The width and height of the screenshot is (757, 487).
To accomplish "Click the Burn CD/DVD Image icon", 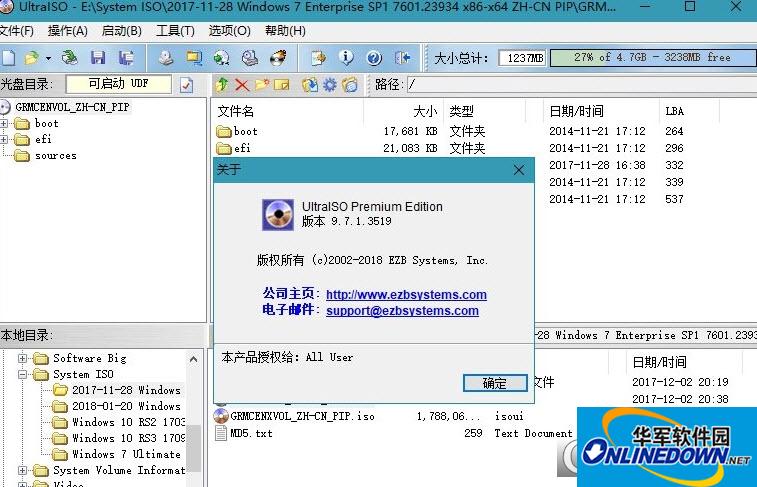I will pyautogui.click(x=278, y=58).
